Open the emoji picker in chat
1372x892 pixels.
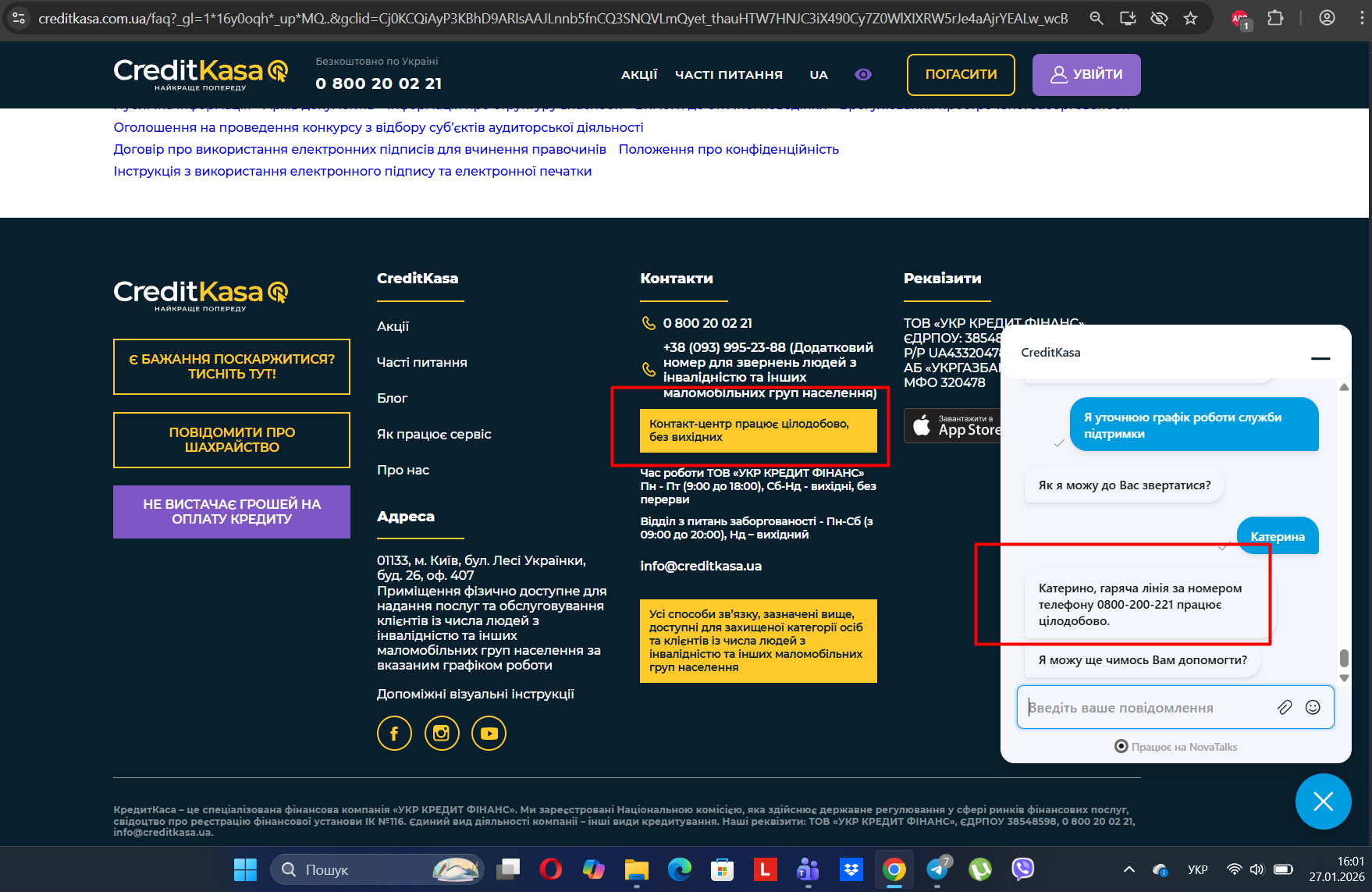tap(1313, 707)
